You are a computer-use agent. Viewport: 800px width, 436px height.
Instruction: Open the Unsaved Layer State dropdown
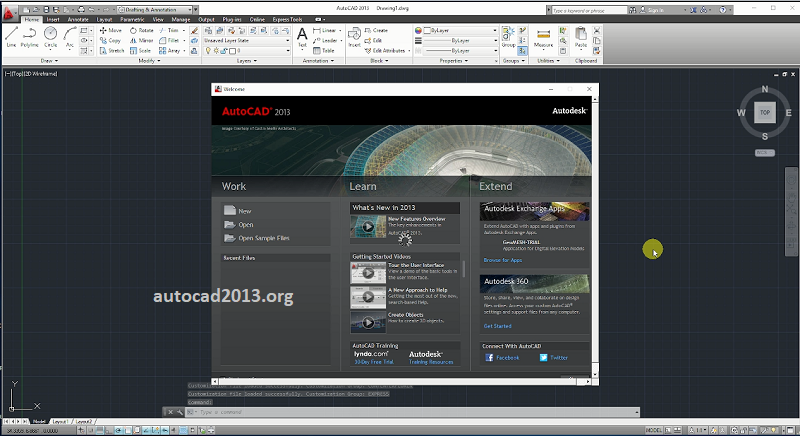247,40
